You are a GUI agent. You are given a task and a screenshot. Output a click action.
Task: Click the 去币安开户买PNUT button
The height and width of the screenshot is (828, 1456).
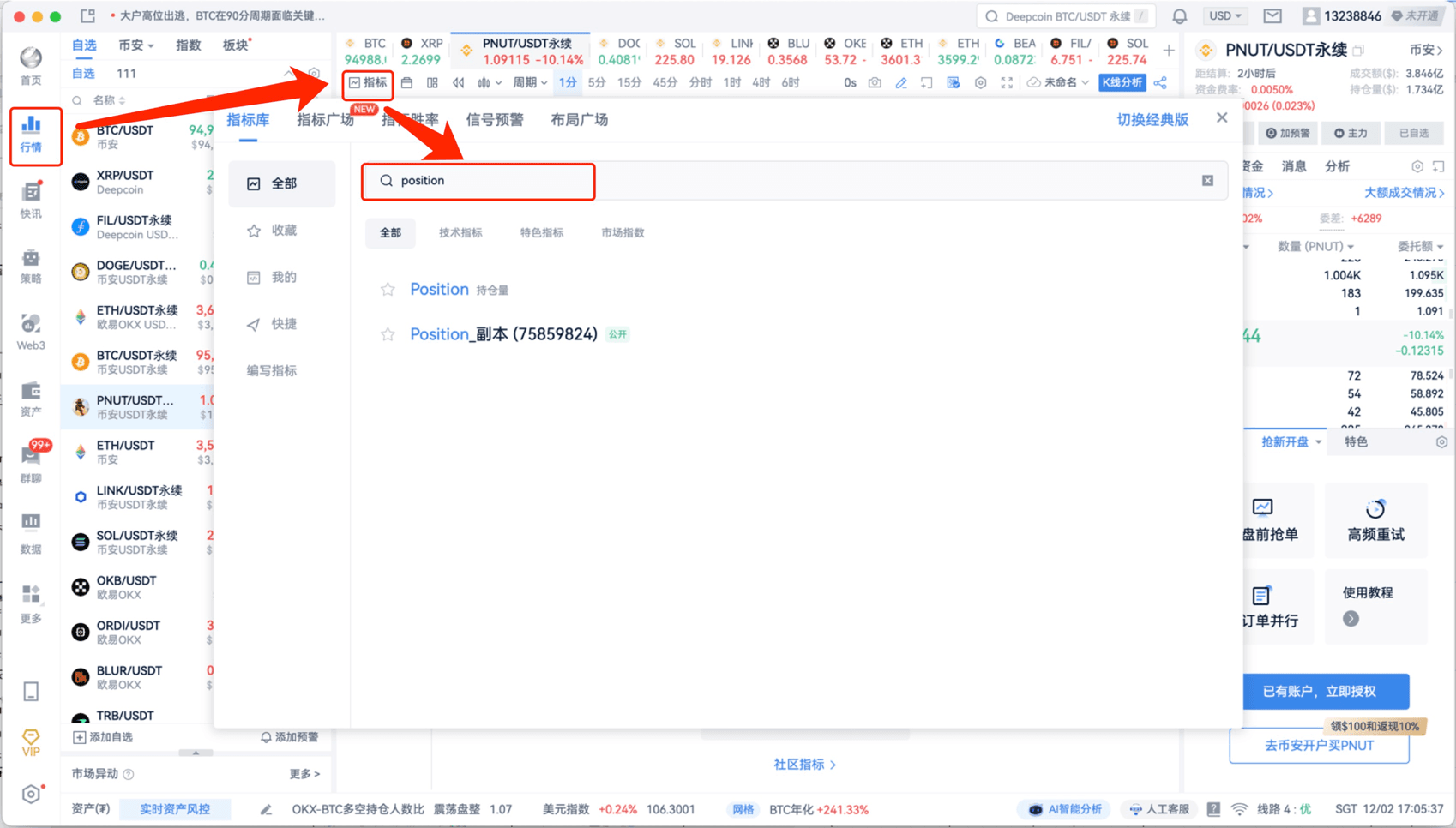[1319, 746]
